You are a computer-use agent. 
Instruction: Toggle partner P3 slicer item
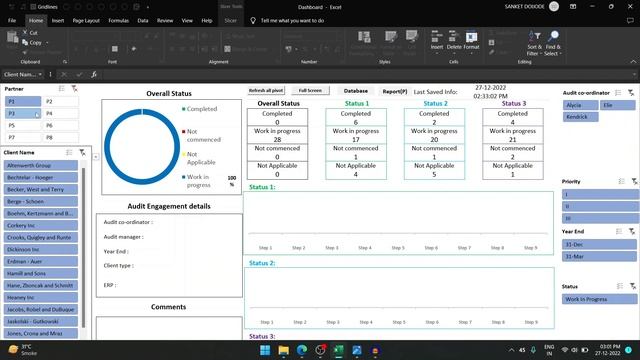click(23, 113)
